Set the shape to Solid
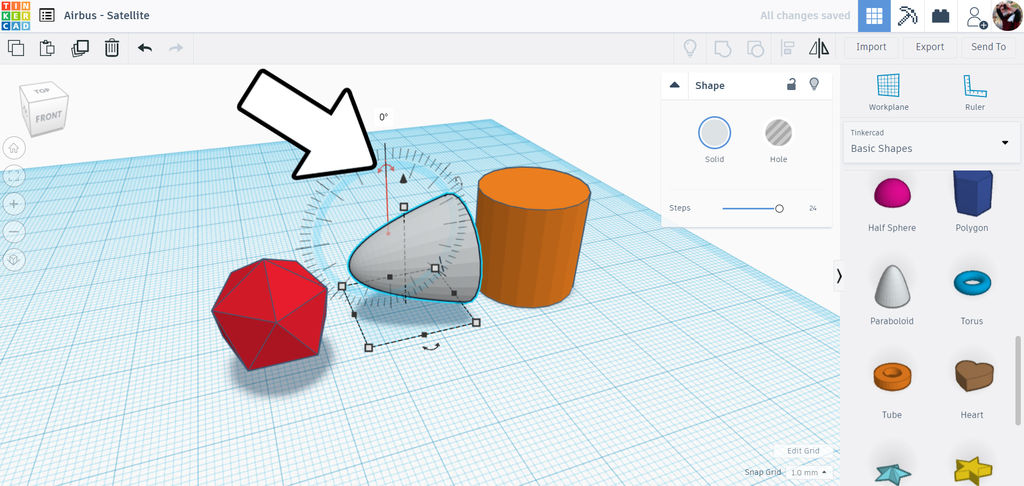Screen dimensions: 1024x486 pos(714,133)
